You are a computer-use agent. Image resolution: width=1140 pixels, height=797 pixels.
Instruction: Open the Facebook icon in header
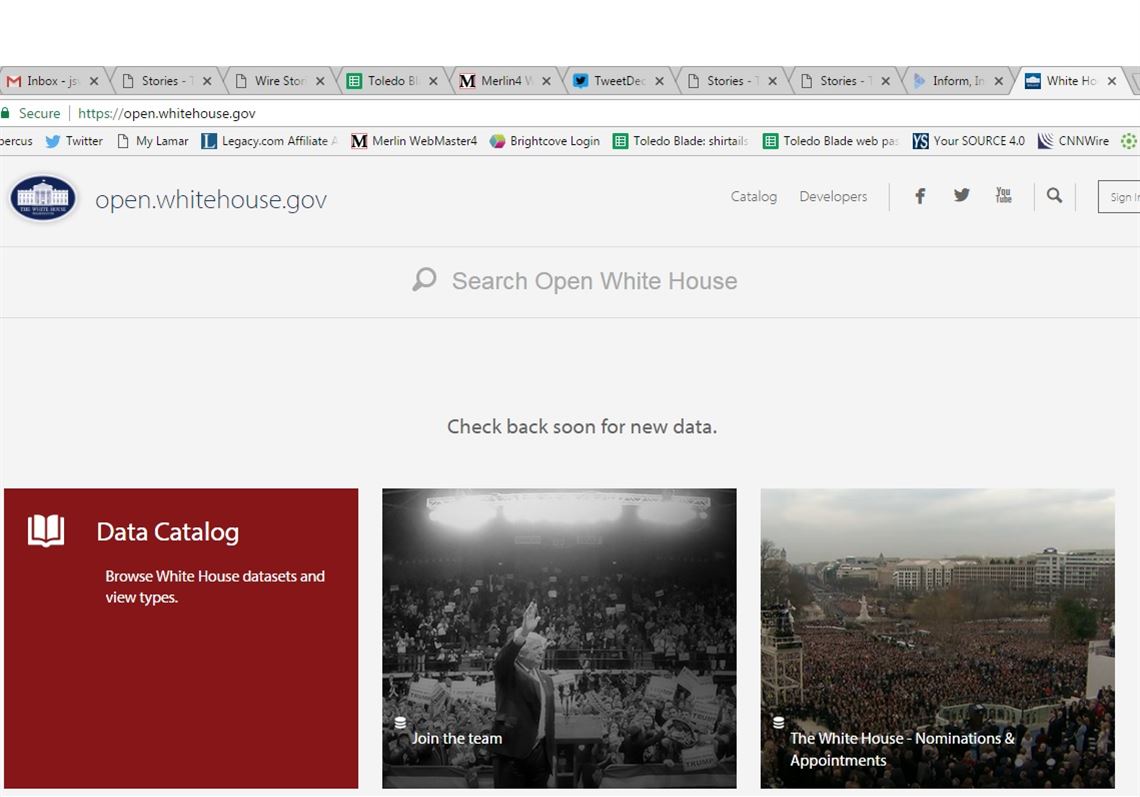(920, 196)
